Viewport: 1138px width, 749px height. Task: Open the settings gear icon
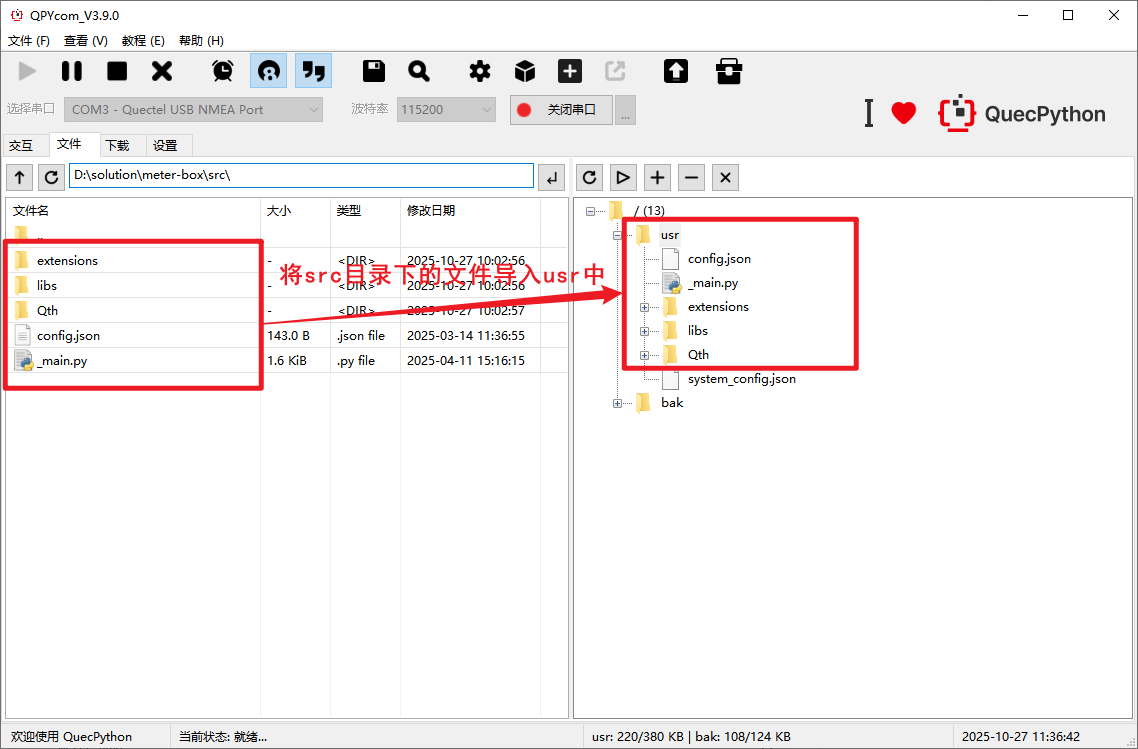pyautogui.click(x=480, y=71)
